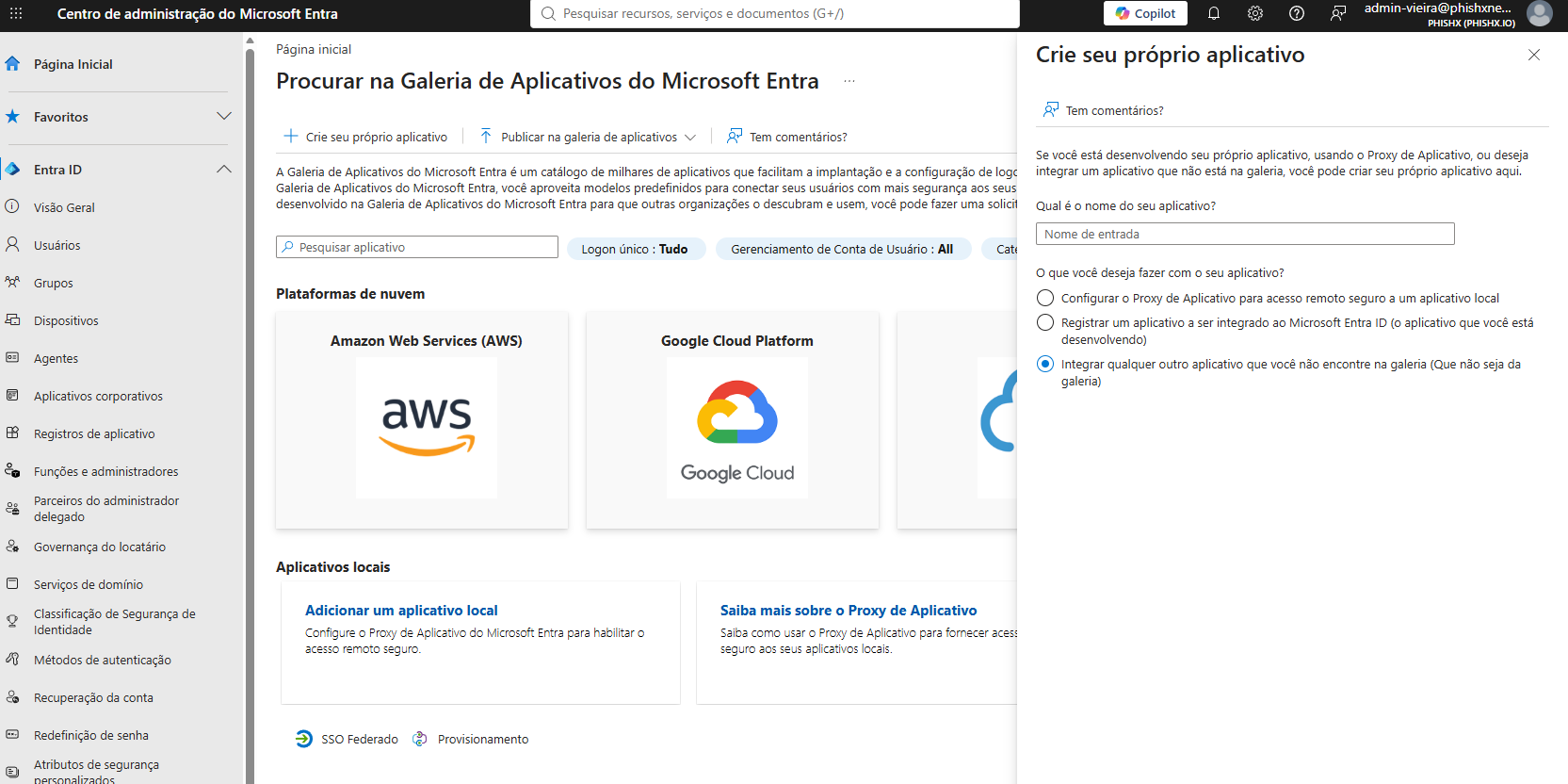This screenshot has height=784, width=1568.
Task: Open the notifications bell icon
Action: [1214, 13]
